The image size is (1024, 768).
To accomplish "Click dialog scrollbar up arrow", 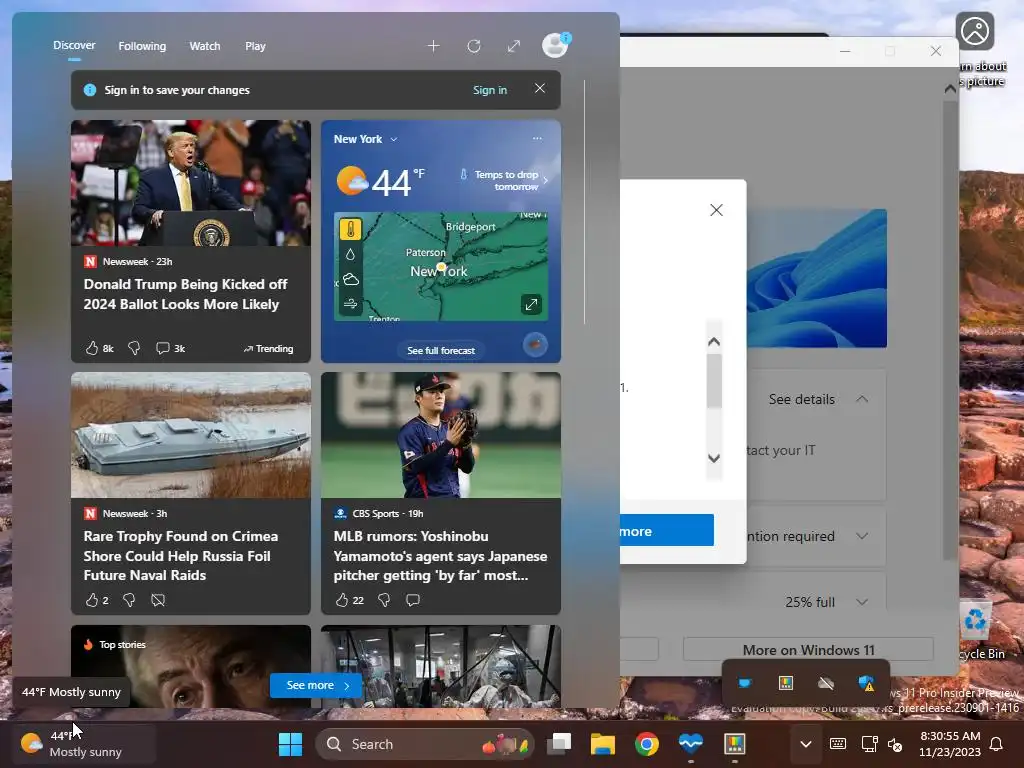I will pos(714,342).
